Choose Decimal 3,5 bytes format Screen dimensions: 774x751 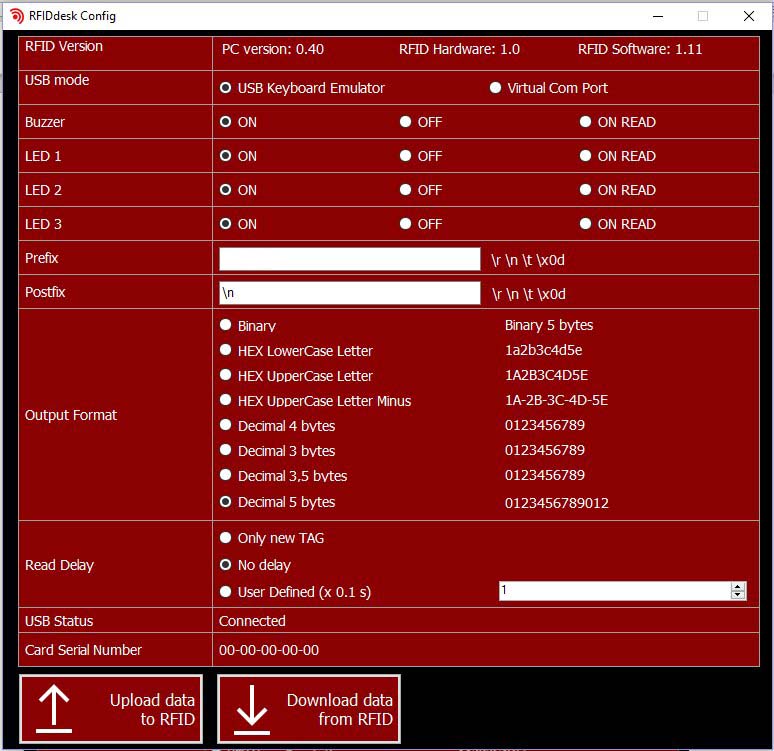coord(226,475)
